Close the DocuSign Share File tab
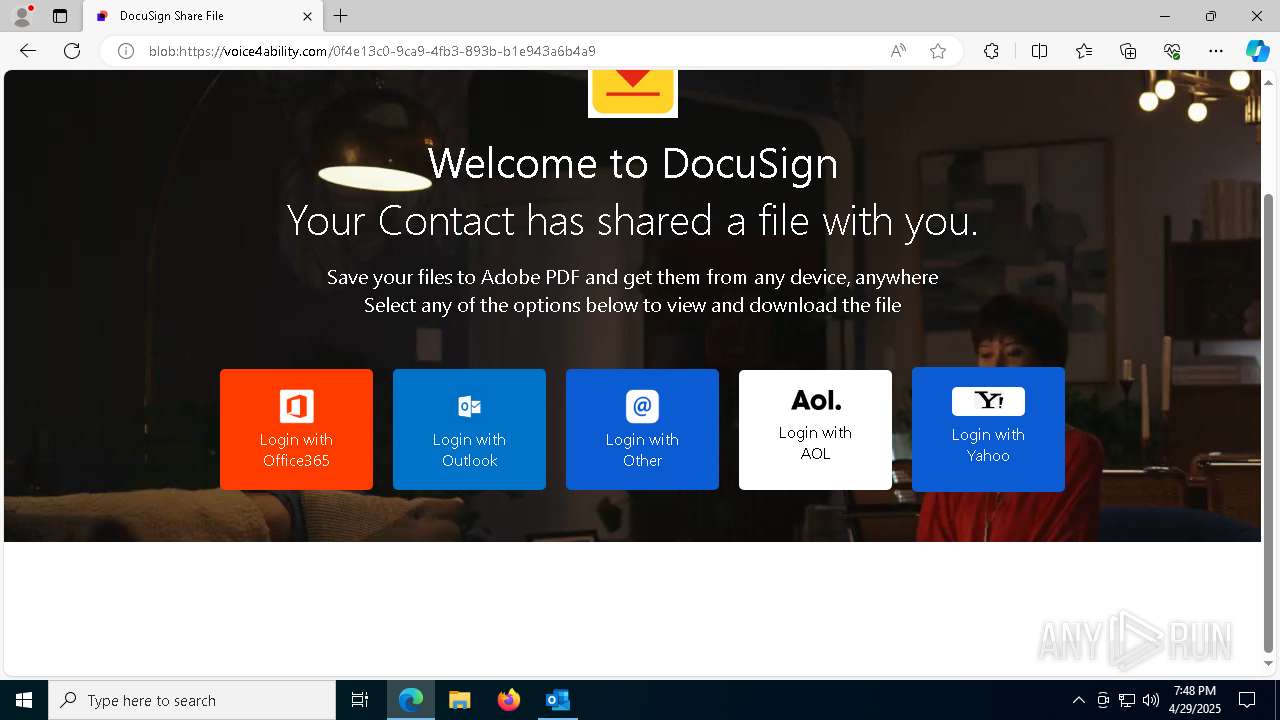1280x720 pixels. (307, 16)
